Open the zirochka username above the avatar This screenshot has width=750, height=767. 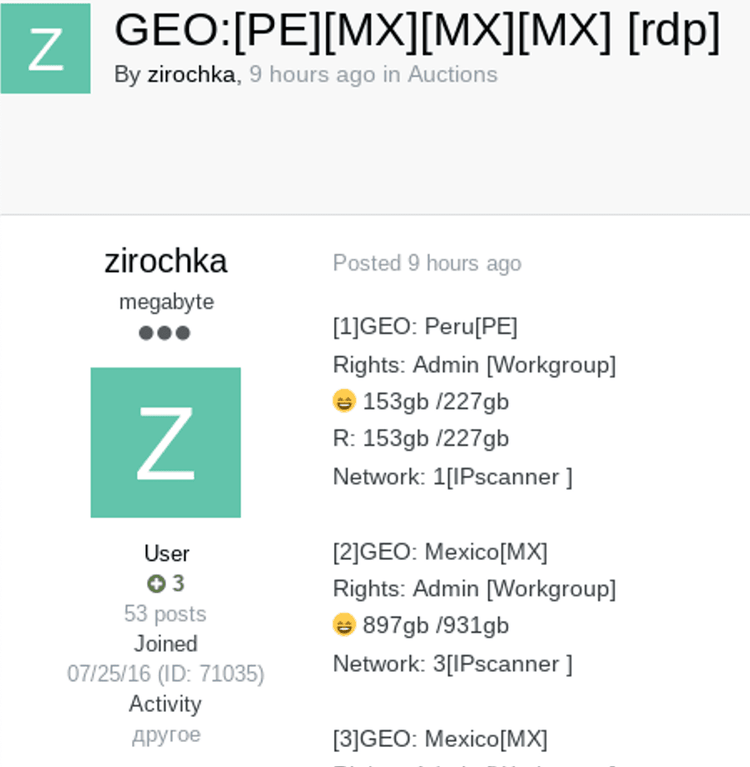166,262
